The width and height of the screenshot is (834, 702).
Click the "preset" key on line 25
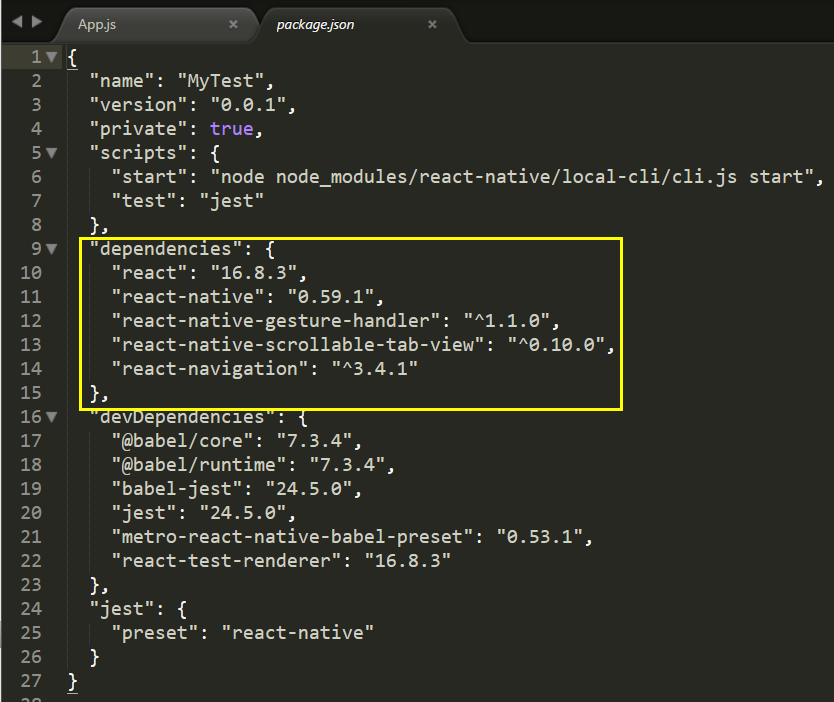154,633
